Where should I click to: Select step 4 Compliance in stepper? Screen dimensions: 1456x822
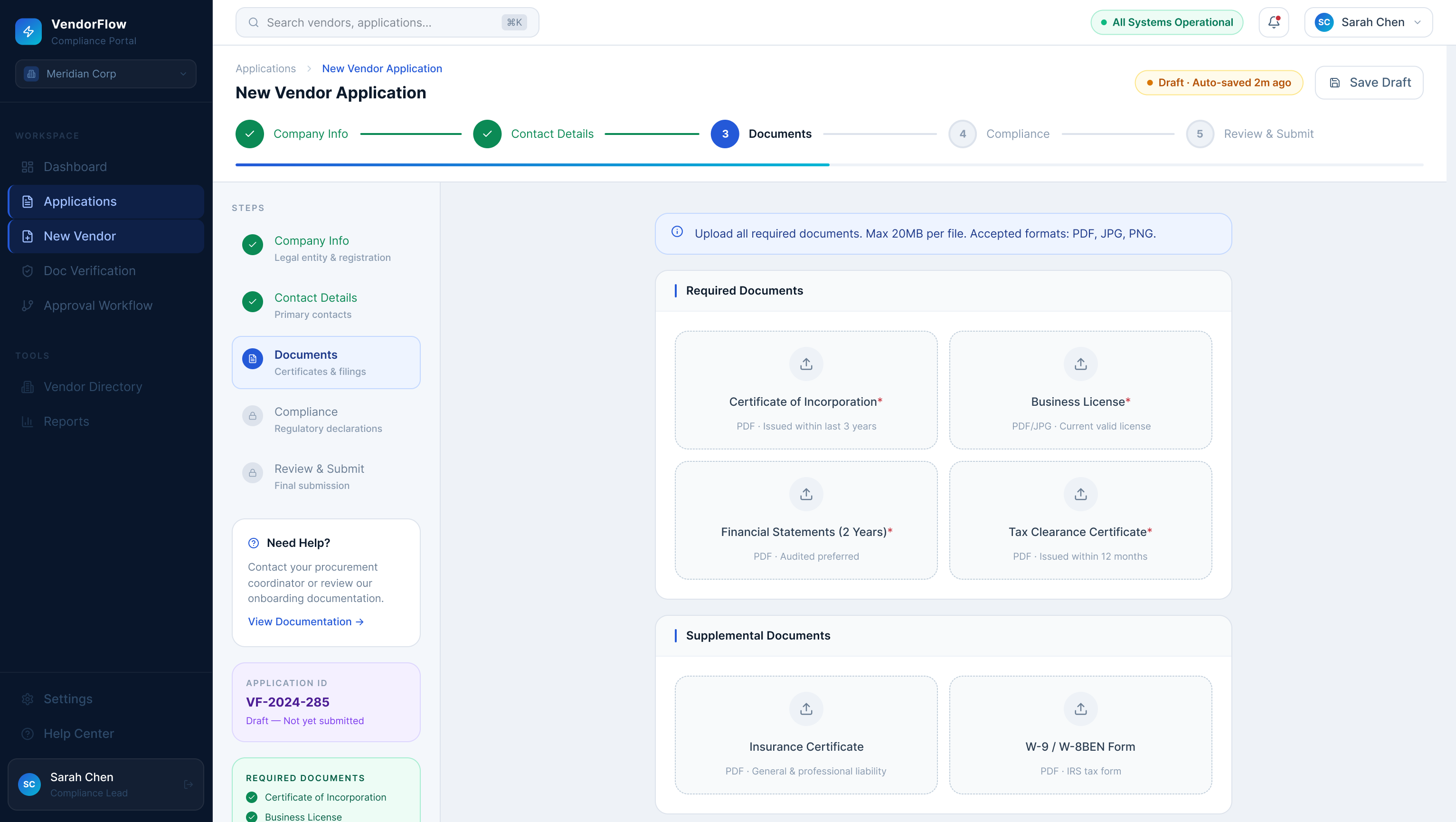tap(999, 134)
